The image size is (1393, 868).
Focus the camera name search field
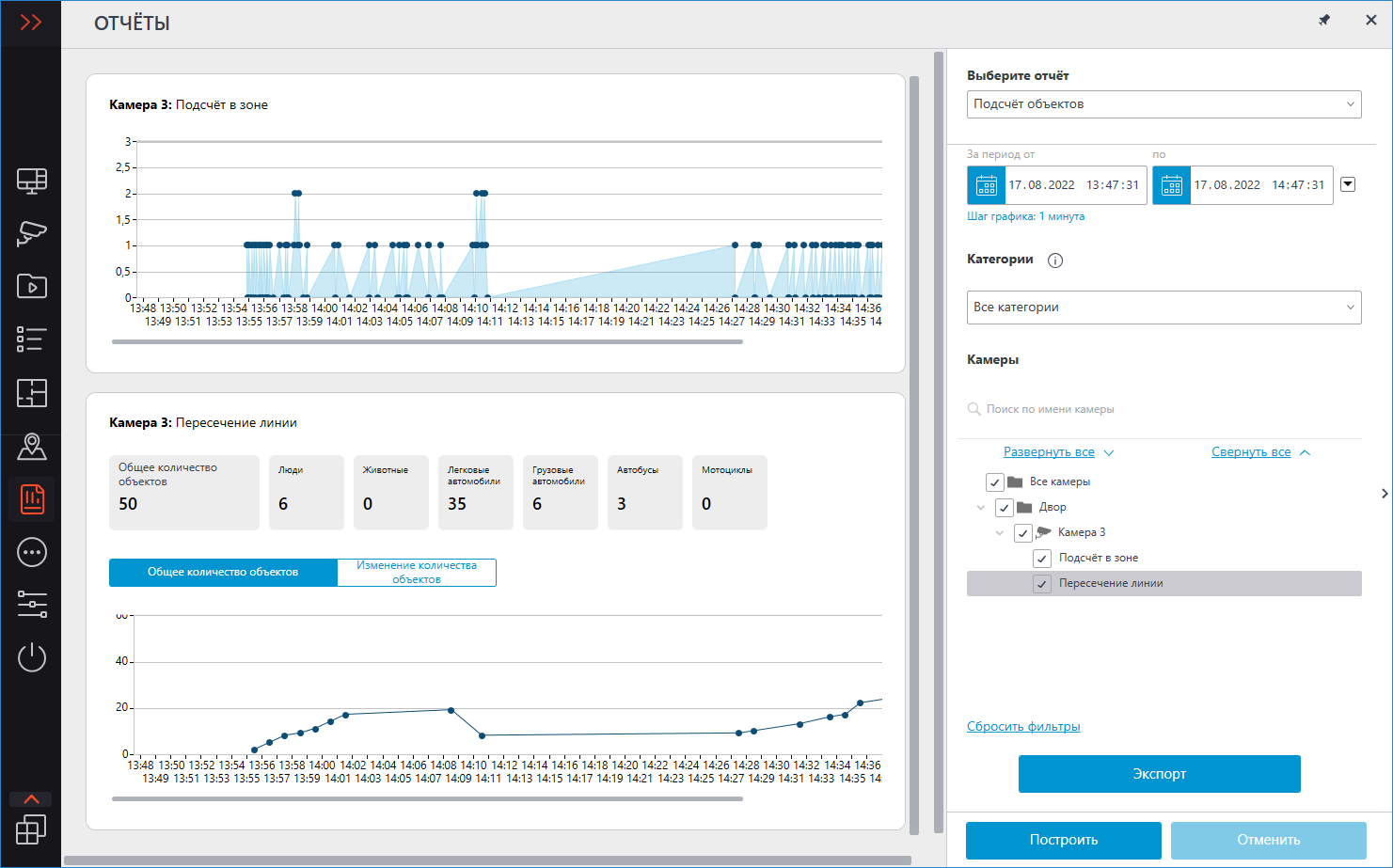pos(1163,409)
